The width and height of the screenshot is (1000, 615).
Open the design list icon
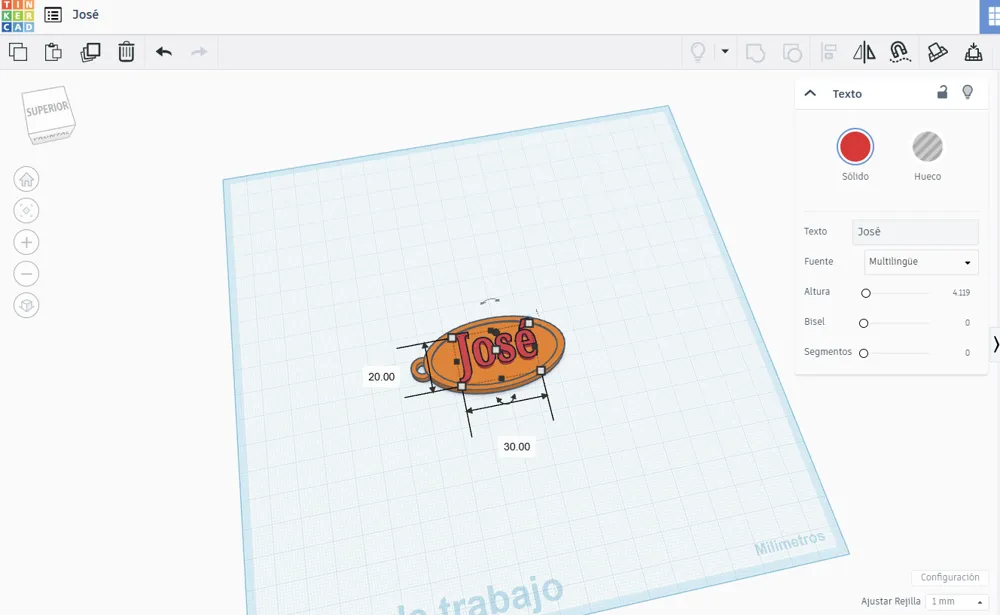[53, 15]
